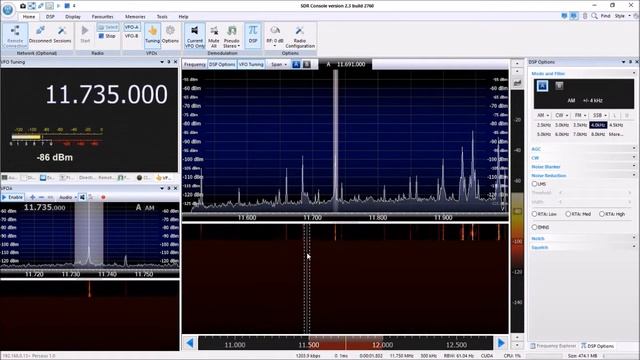The height and width of the screenshot is (360, 640).
Task: Click the band overview bar at 12.000
Action: tap(382, 344)
